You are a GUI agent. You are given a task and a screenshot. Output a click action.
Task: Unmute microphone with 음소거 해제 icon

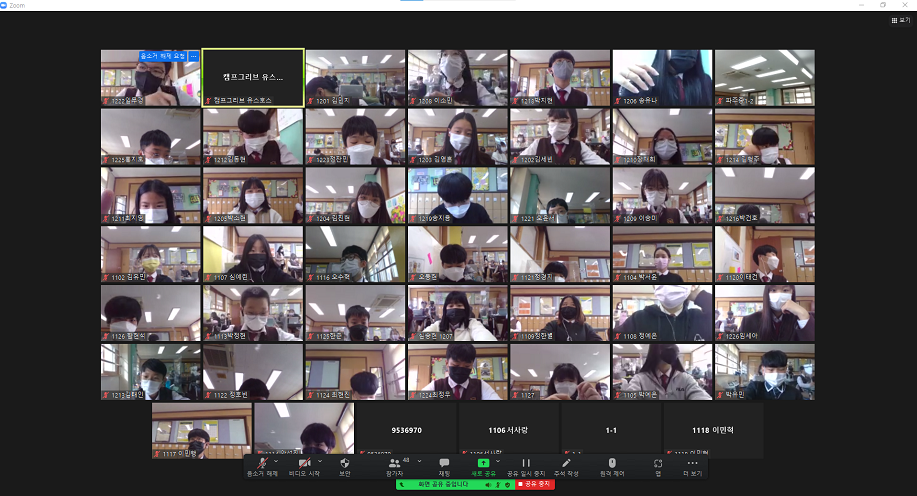[265, 463]
